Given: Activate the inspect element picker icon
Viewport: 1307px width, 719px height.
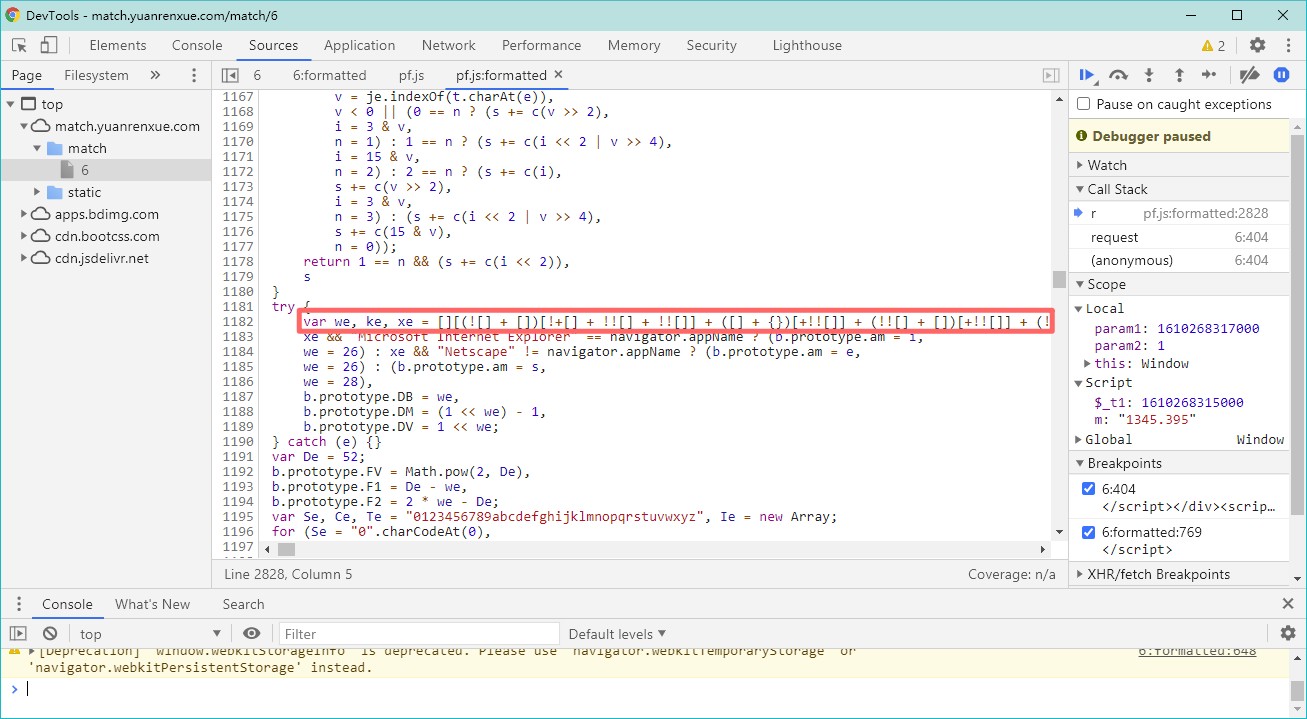Looking at the screenshot, I should click(x=19, y=45).
